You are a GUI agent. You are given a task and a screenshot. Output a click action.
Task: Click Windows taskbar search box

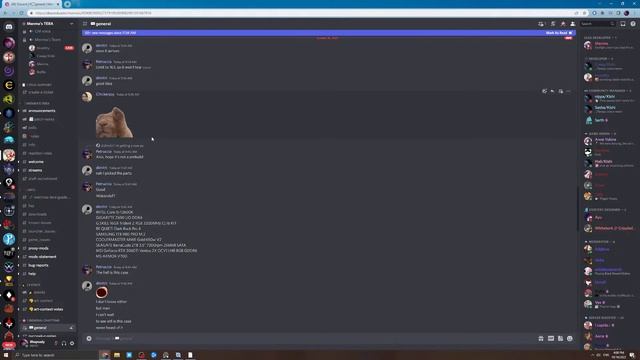point(55,355)
